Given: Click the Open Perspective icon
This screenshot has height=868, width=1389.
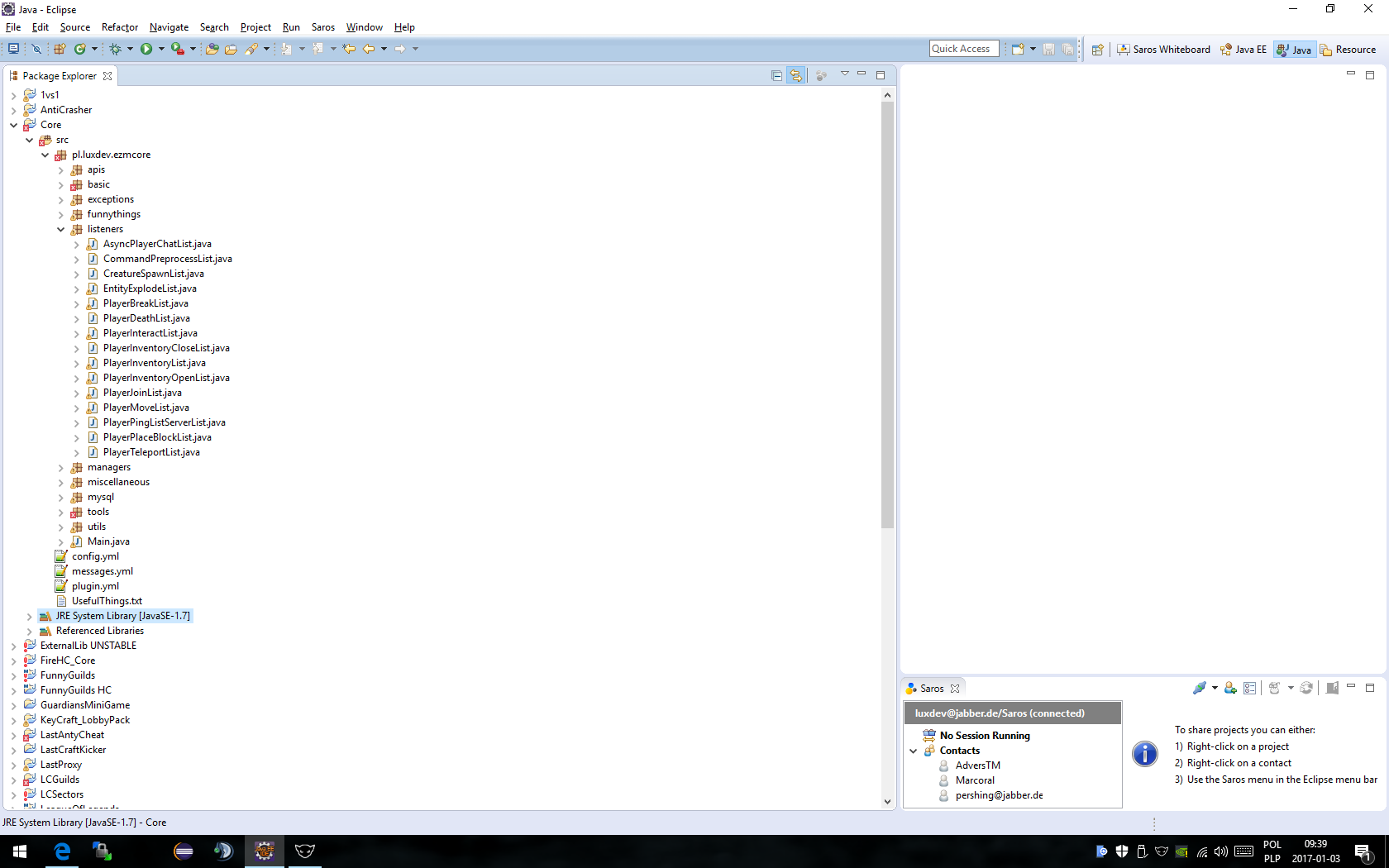Looking at the screenshot, I should [1097, 50].
